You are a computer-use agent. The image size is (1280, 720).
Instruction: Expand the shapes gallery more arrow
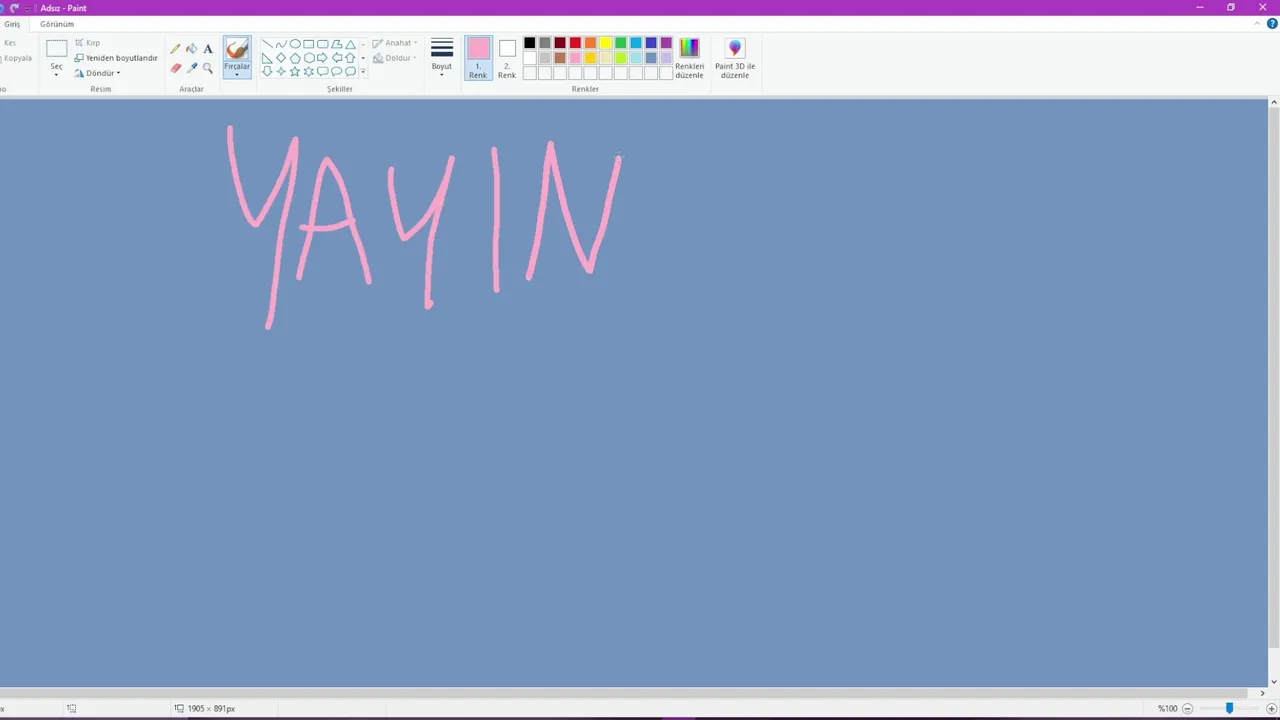(363, 72)
